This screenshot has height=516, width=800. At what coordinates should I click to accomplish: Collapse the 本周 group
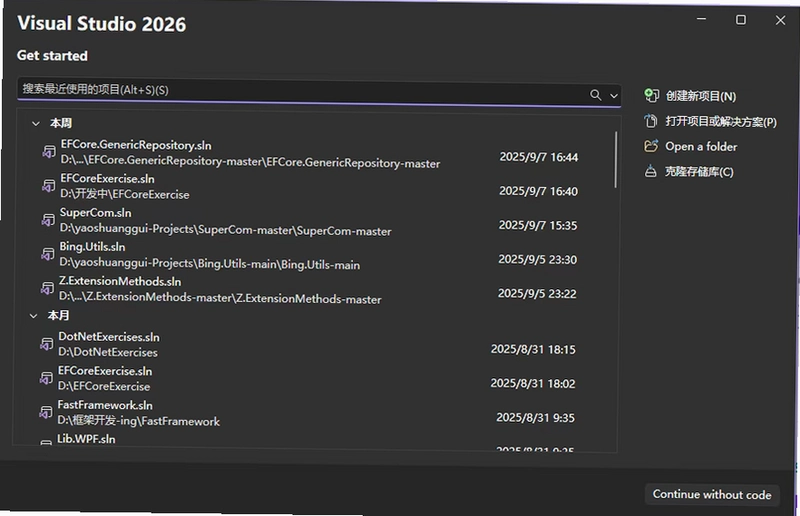pos(36,123)
